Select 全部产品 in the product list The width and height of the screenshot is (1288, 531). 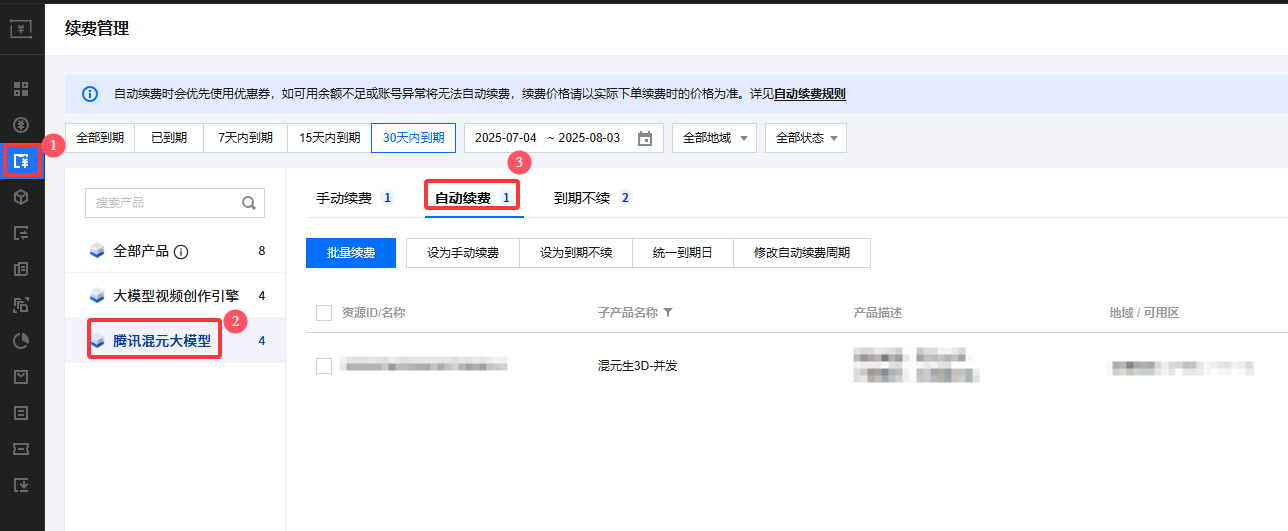(x=175, y=251)
